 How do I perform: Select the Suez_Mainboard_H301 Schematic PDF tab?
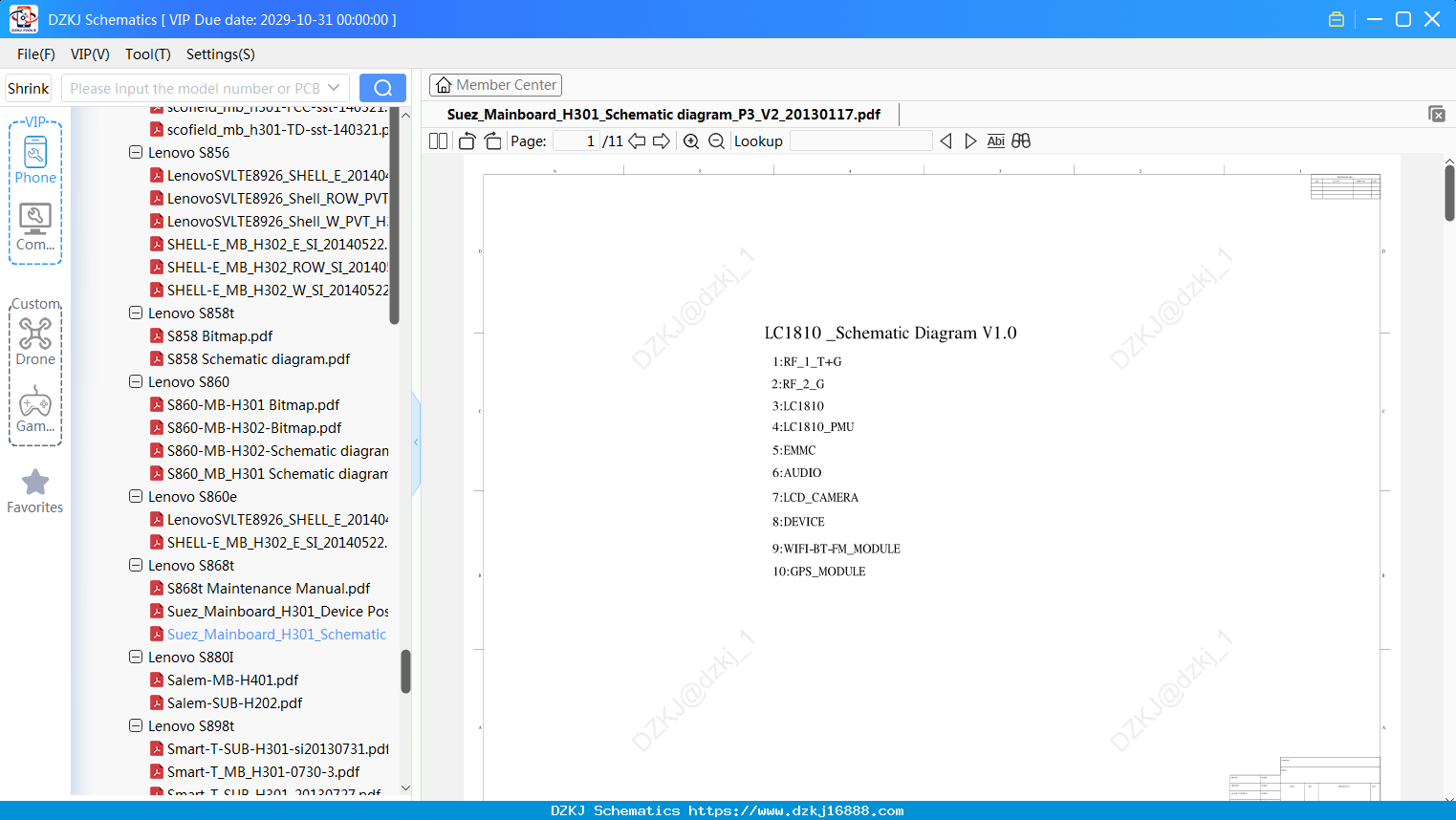(663, 115)
